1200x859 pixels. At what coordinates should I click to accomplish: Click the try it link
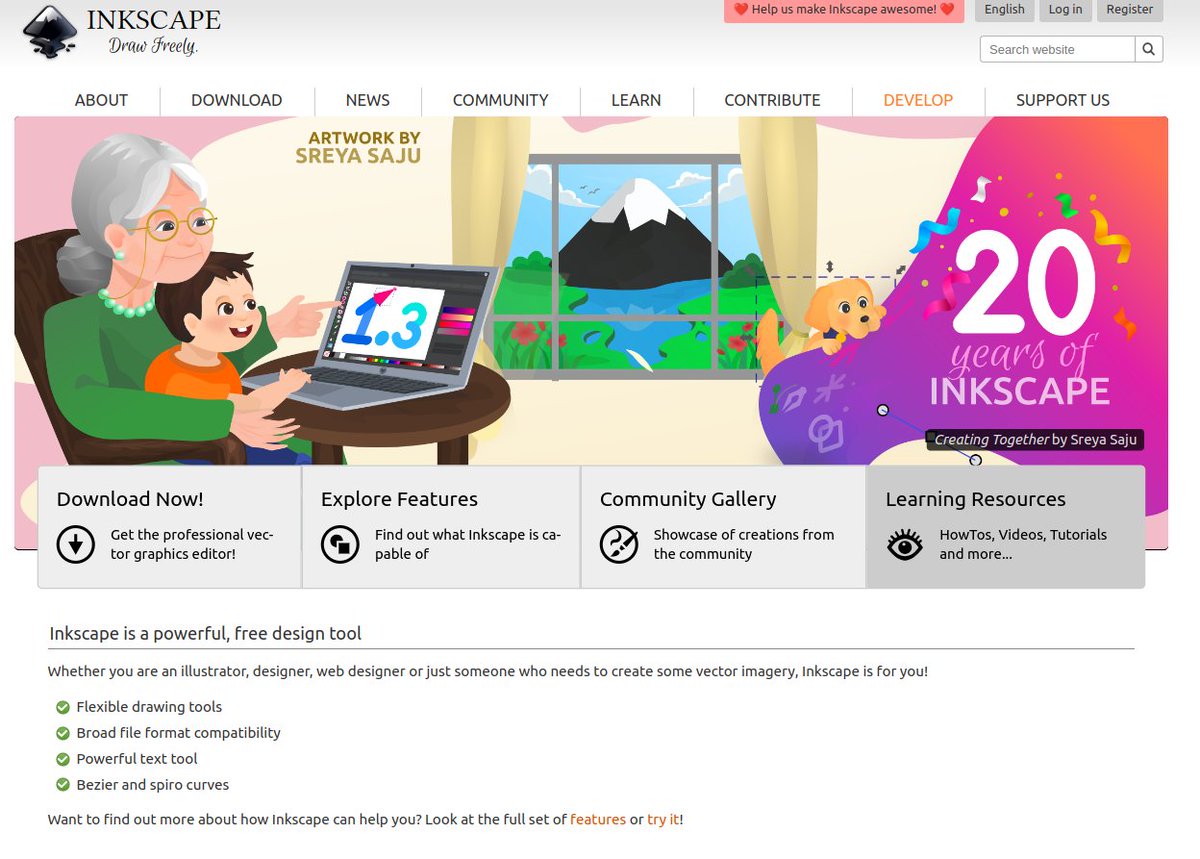tap(663, 819)
